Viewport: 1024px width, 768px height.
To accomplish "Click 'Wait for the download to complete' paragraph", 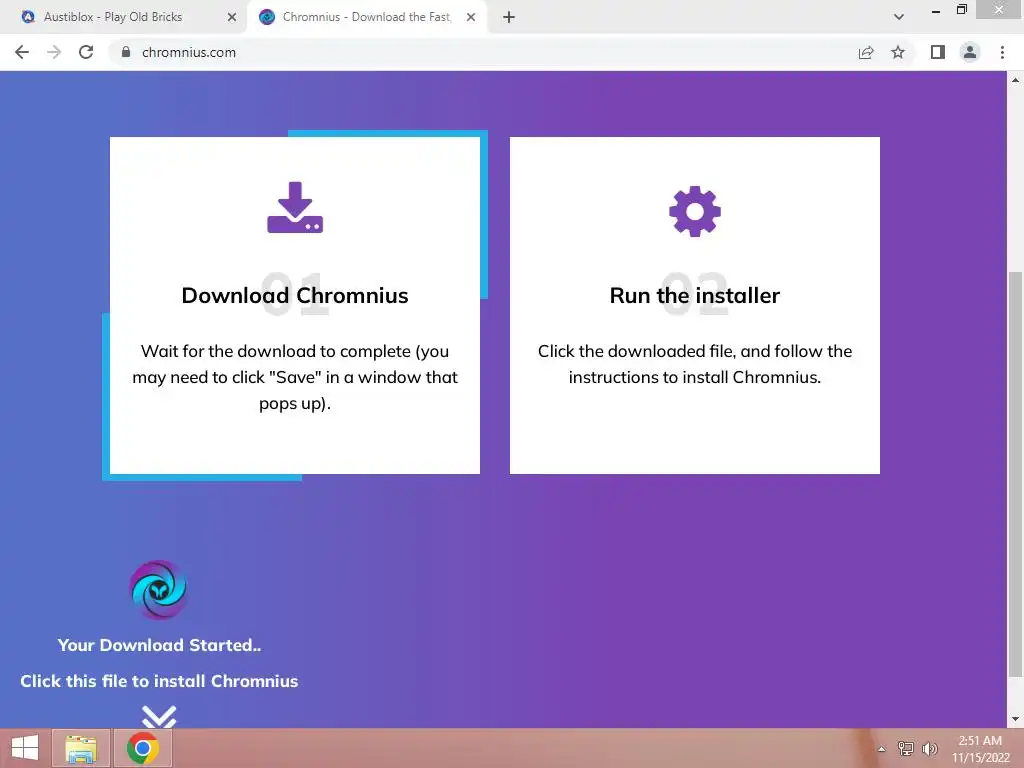I will tap(295, 377).
